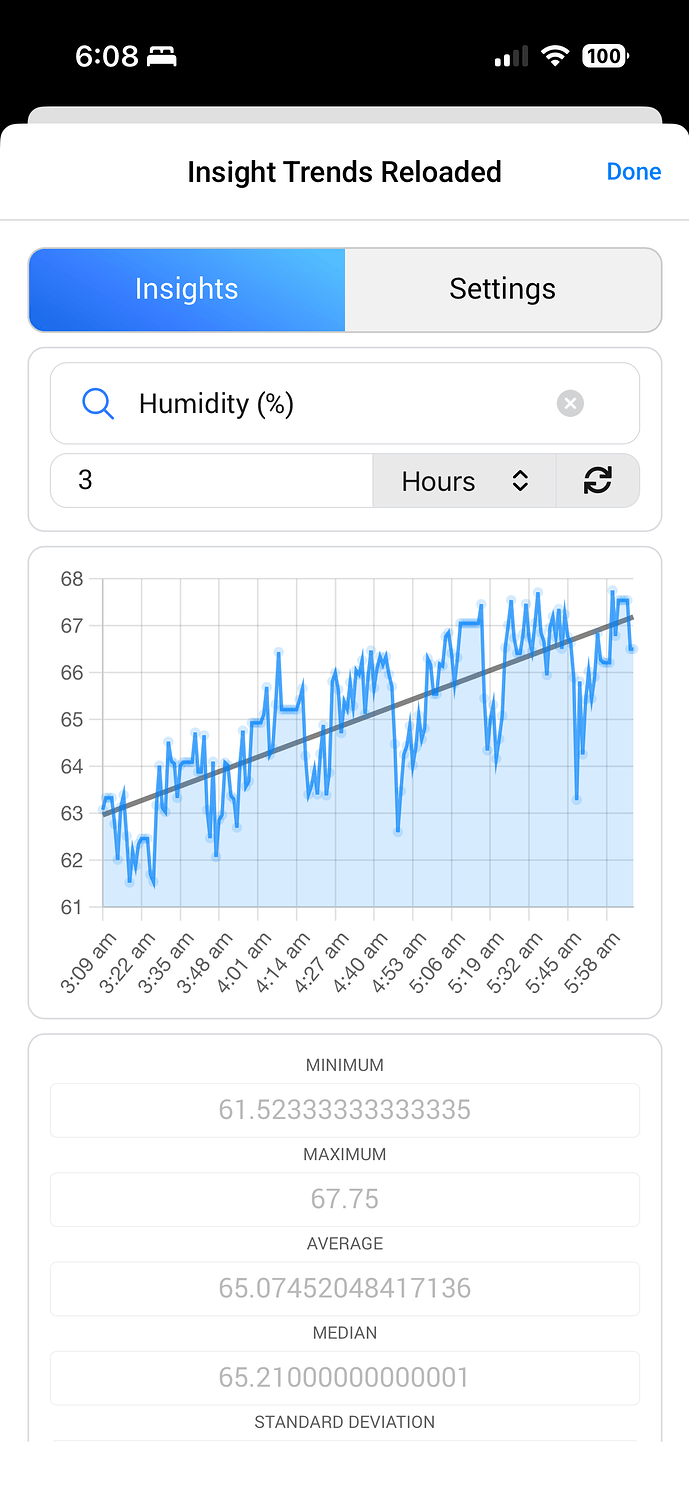
Task: Switch to the Settings tab
Action: click(502, 289)
